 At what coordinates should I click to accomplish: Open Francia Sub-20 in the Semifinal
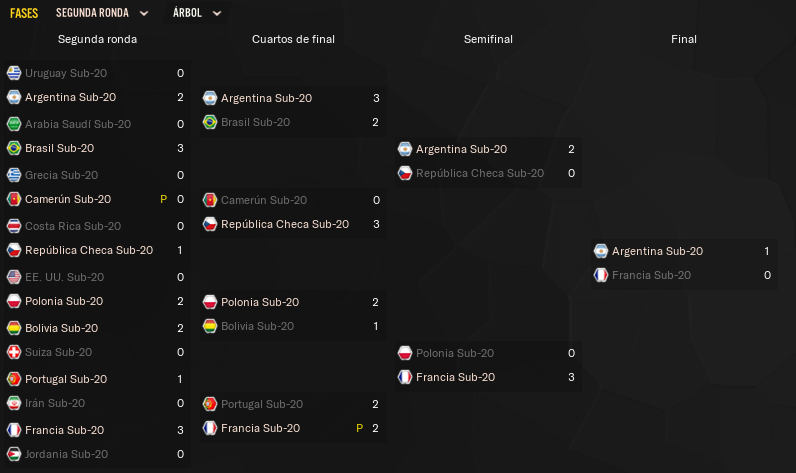click(455, 377)
